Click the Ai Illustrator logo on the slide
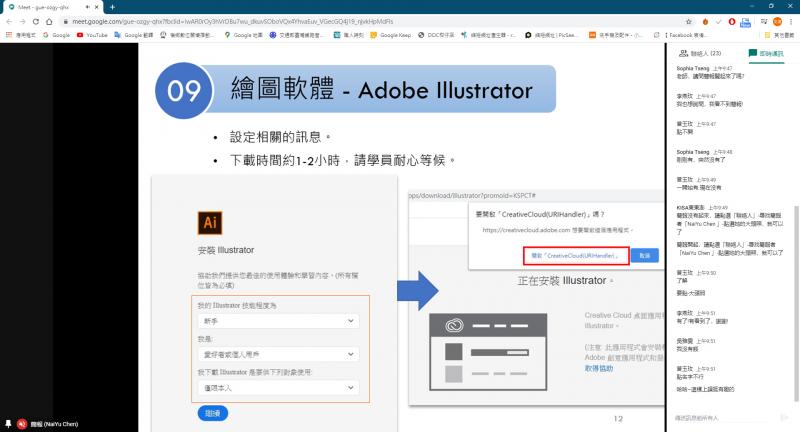The width and height of the screenshot is (800, 432). coord(210,222)
